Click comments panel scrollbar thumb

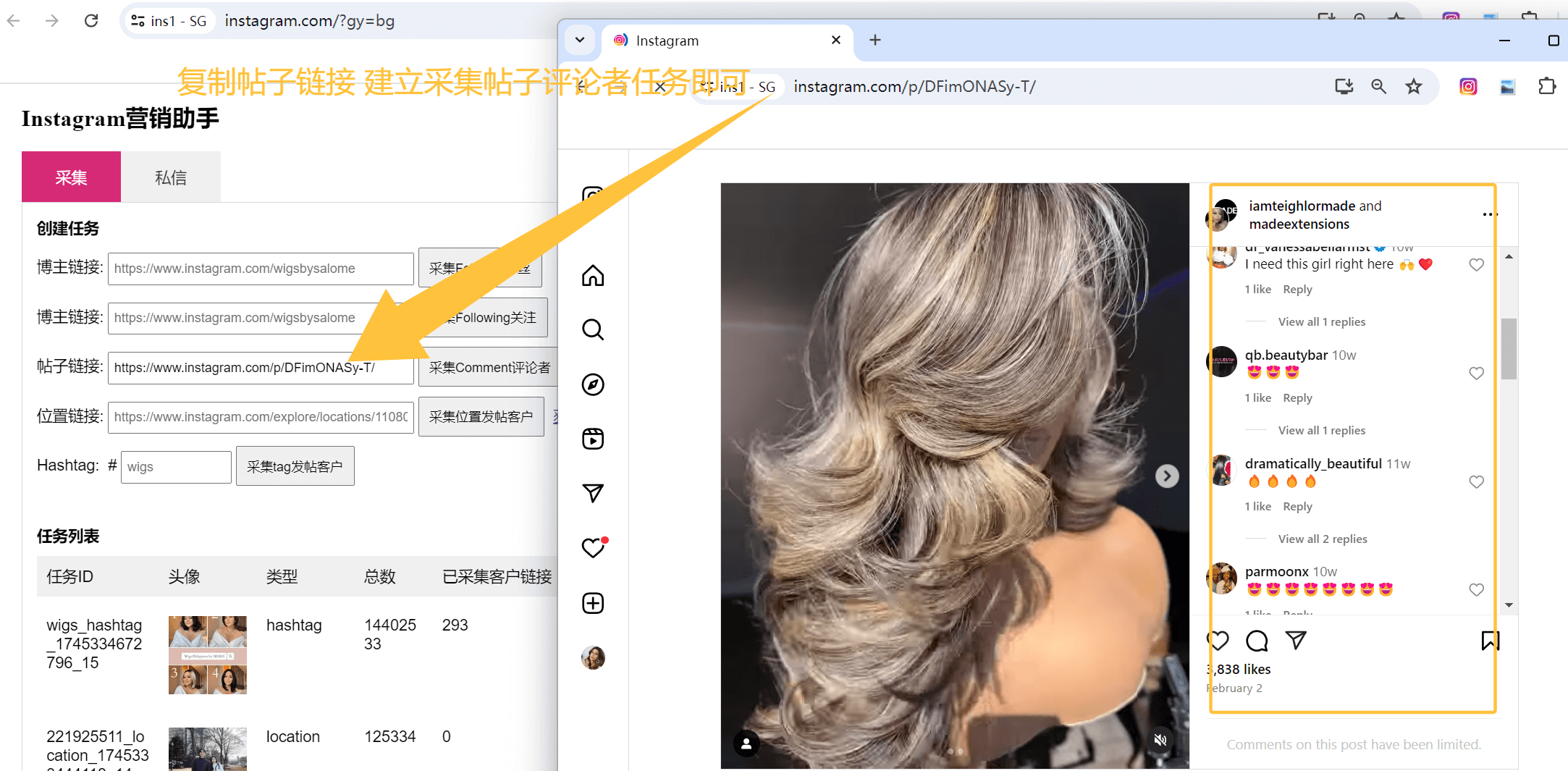[1509, 348]
